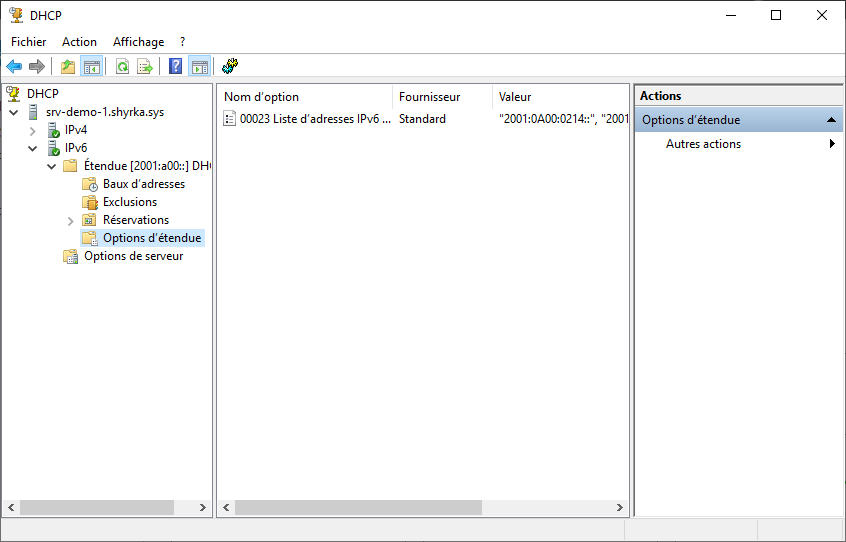Open the Affichage menu
Image resolution: width=846 pixels, height=542 pixels.
[x=138, y=42]
